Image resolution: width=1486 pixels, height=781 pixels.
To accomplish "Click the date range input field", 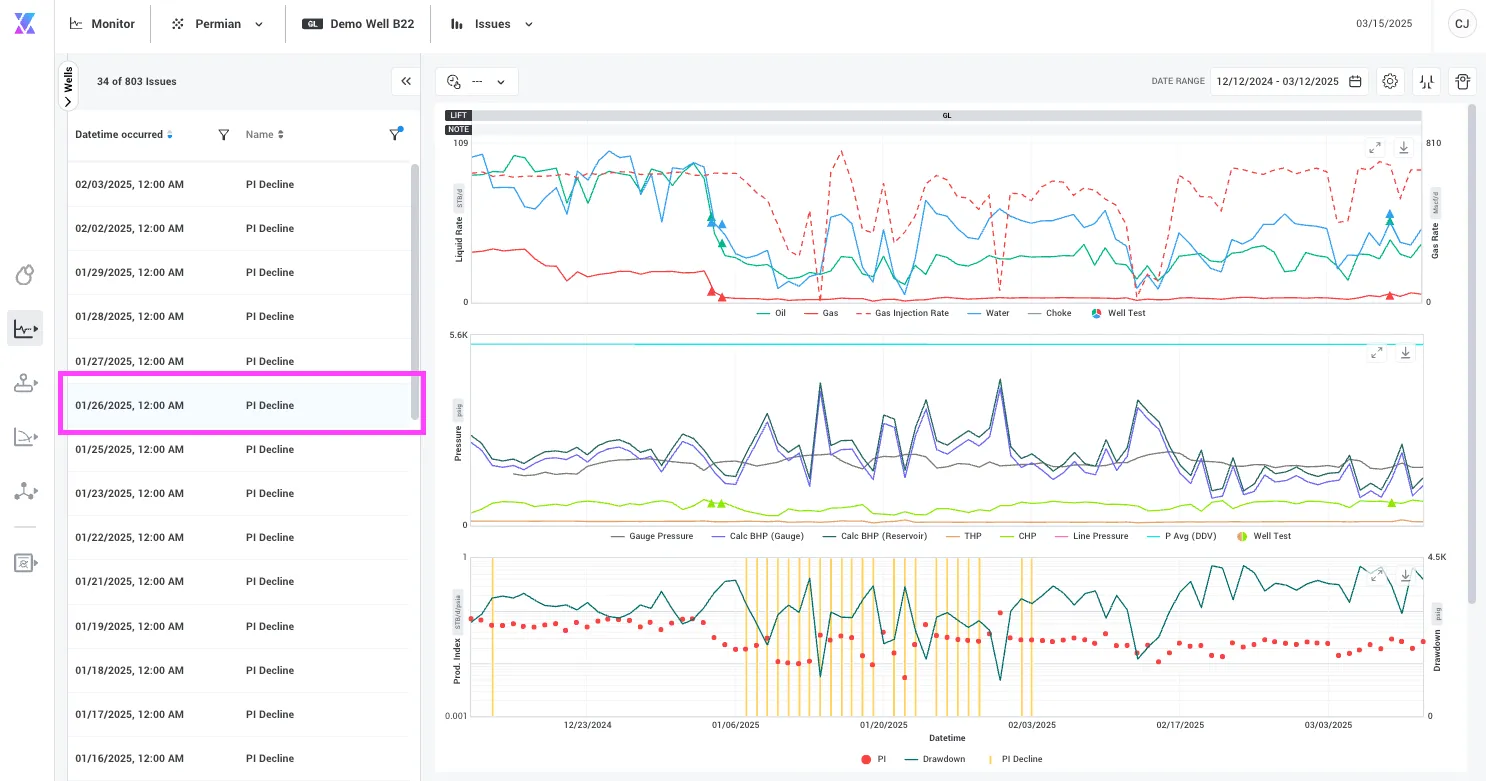I will click(1289, 82).
